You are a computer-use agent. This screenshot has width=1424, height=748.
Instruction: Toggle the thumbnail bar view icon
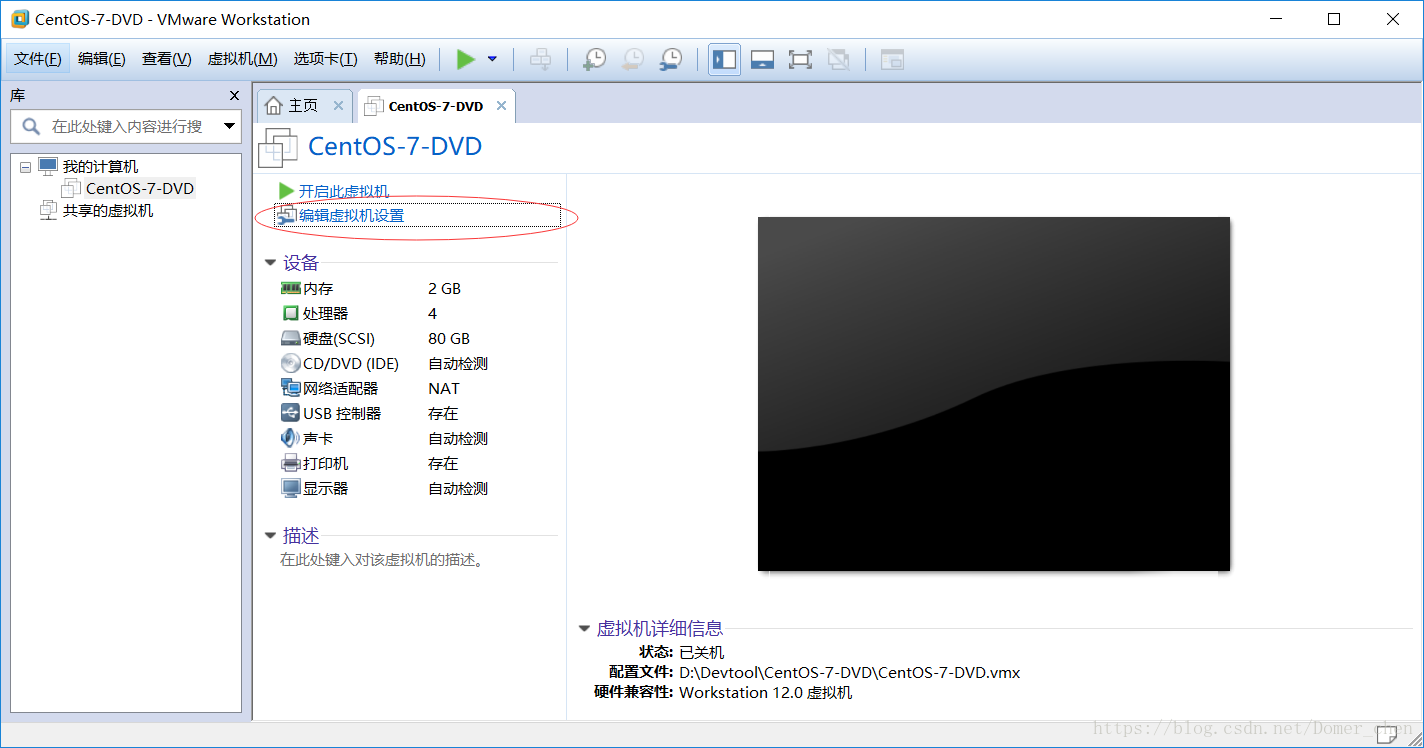[762, 59]
